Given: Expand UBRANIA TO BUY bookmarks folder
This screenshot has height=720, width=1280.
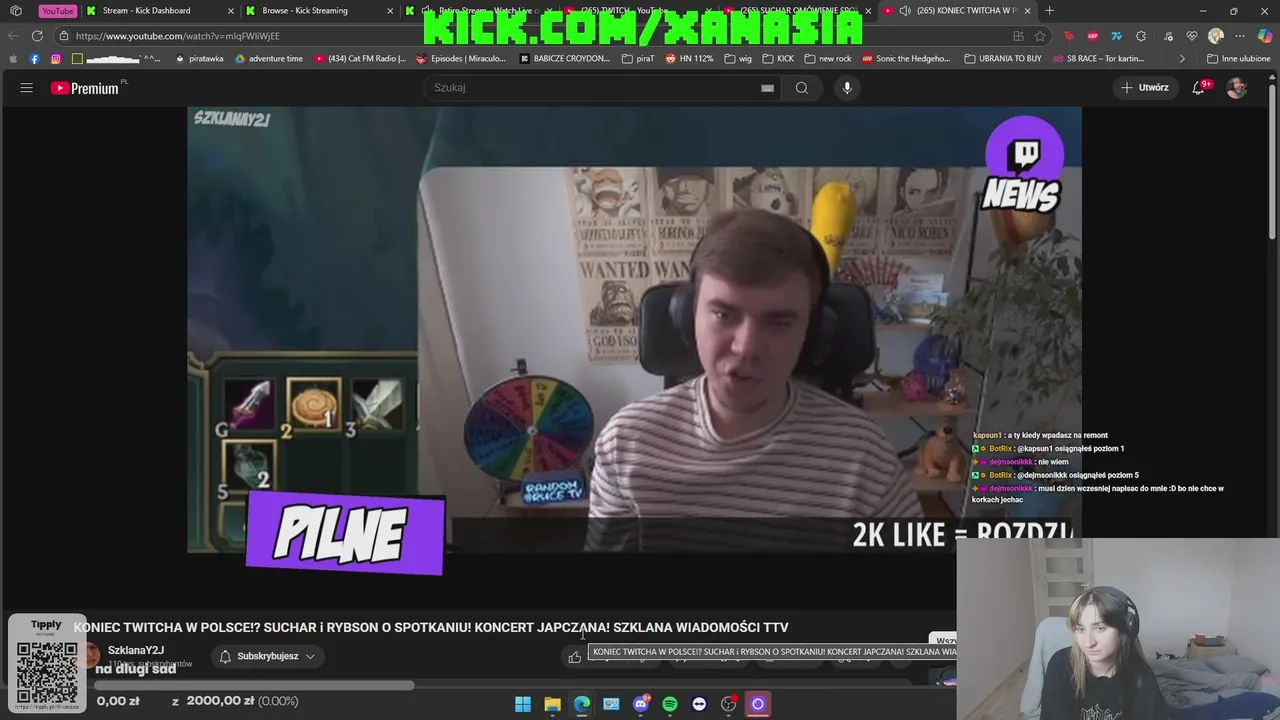Looking at the screenshot, I should pyautogui.click(x=1003, y=59).
